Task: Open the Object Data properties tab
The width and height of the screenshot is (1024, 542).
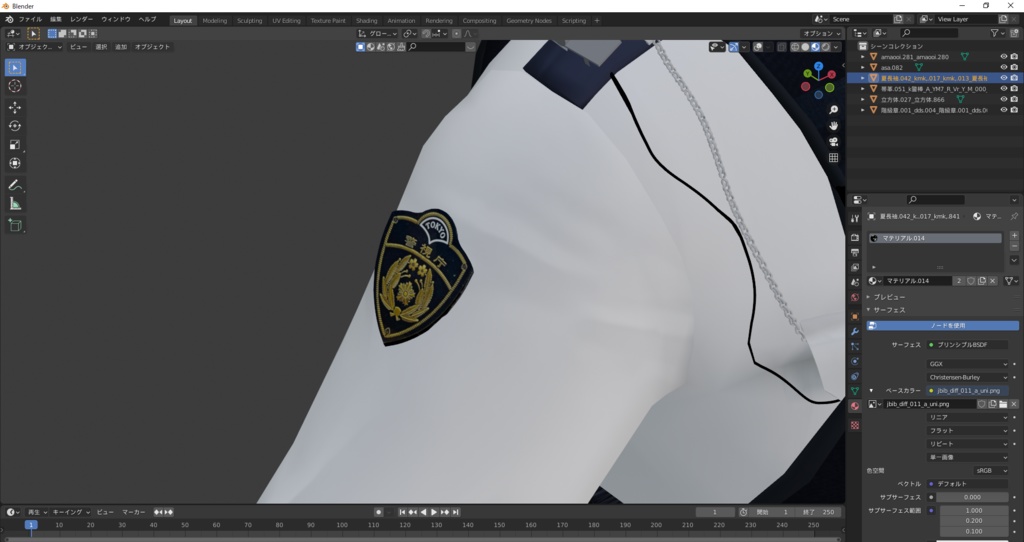Action: [x=855, y=391]
